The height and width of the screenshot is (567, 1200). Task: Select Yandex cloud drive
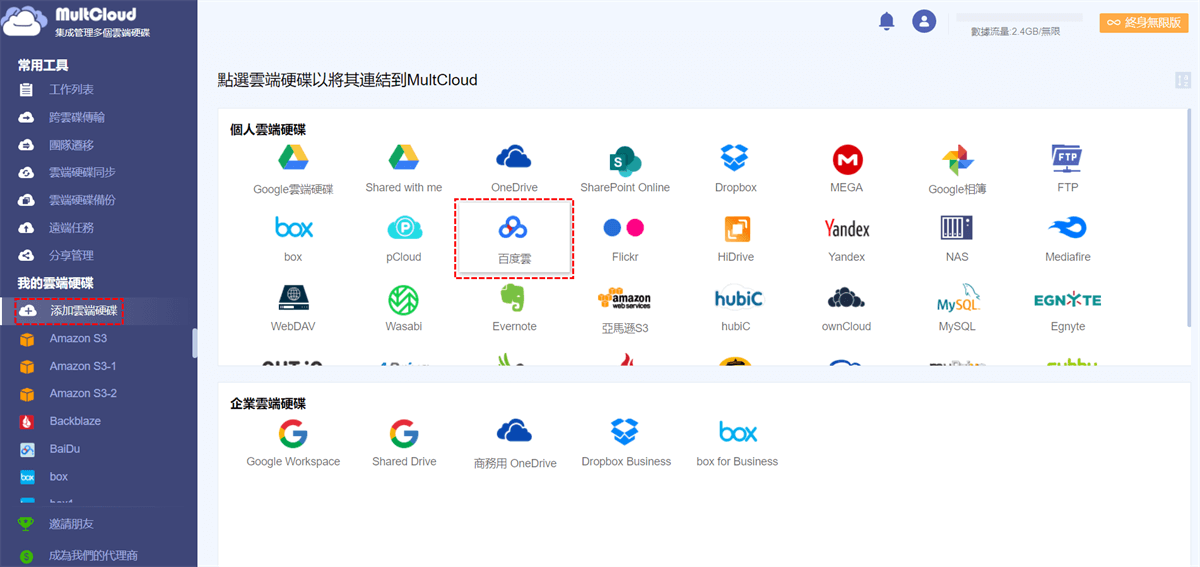pos(847,228)
